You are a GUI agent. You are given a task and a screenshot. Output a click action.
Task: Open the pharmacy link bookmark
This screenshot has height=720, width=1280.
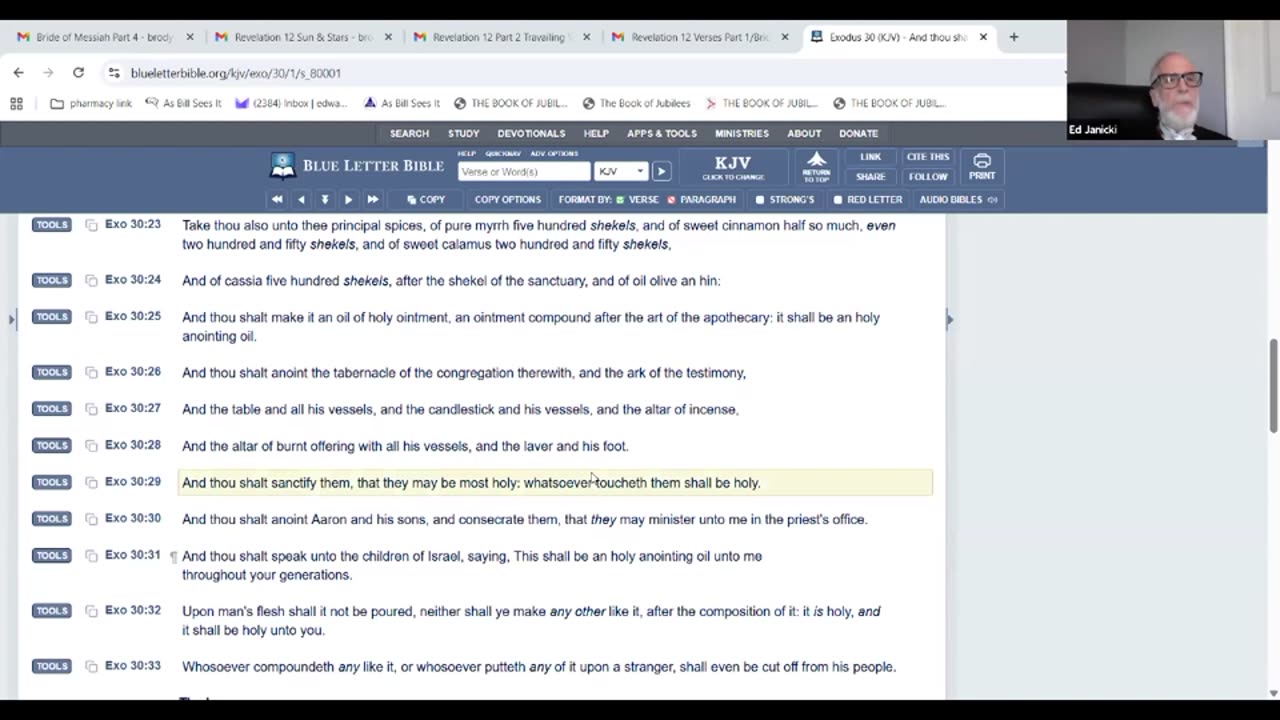pos(91,103)
